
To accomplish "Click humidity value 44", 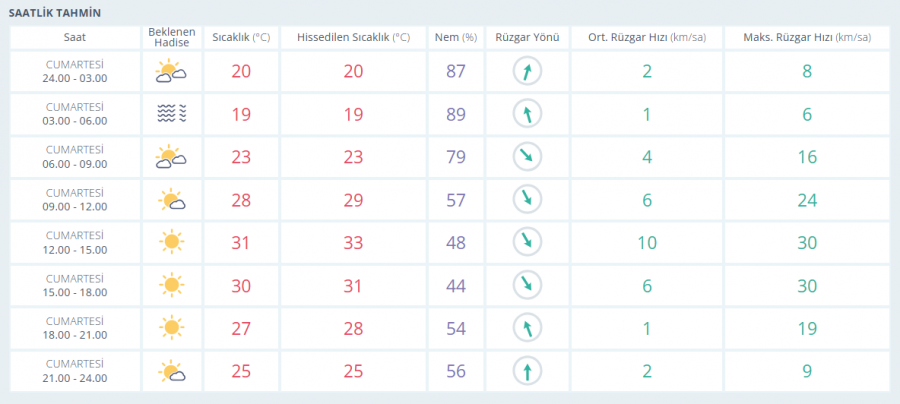I will [456, 286].
